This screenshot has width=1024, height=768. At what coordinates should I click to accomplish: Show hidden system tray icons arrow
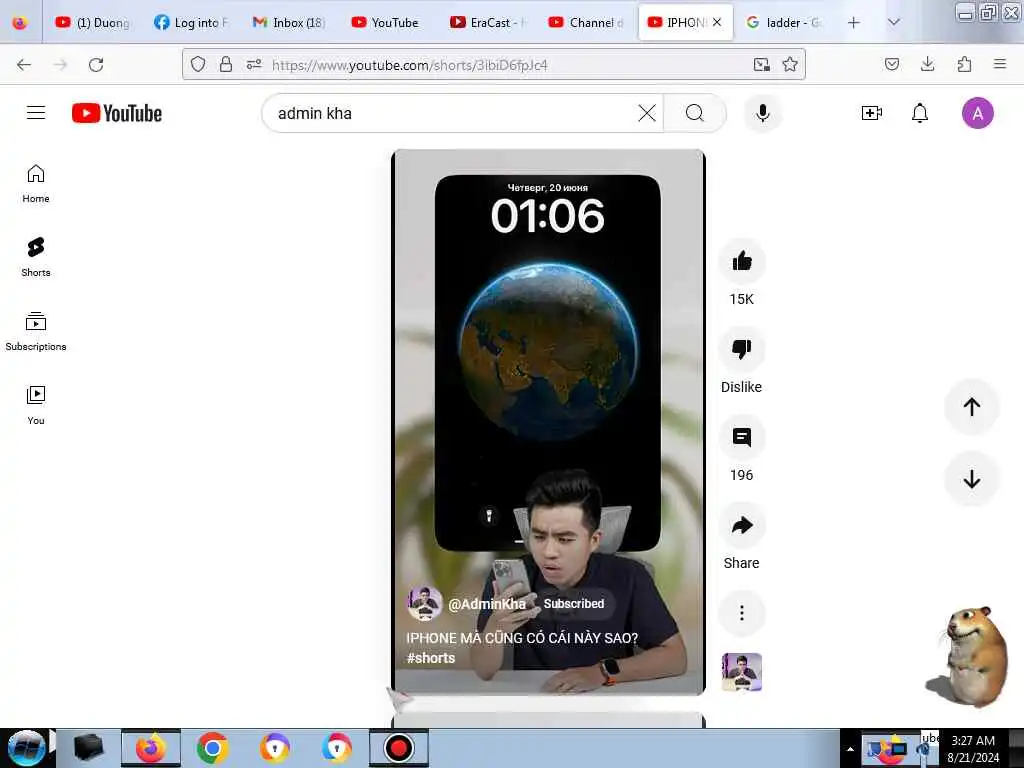[850, 748]
